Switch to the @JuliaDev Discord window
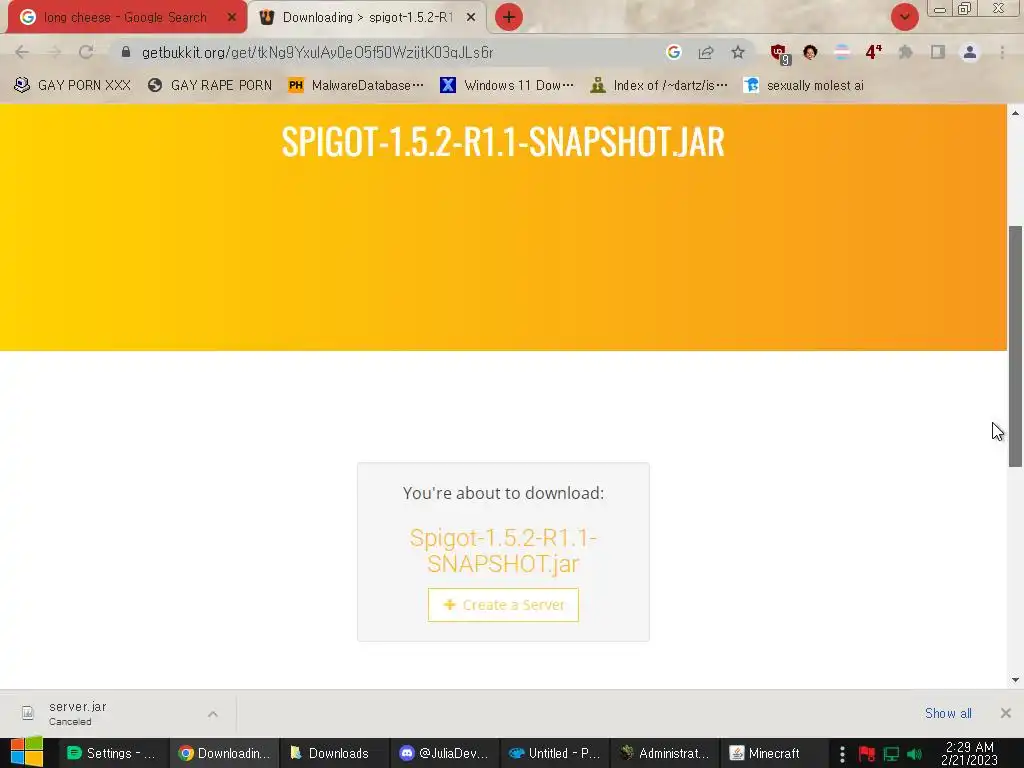The height and width of the screenshot is (768, 1024). point(445,753)
